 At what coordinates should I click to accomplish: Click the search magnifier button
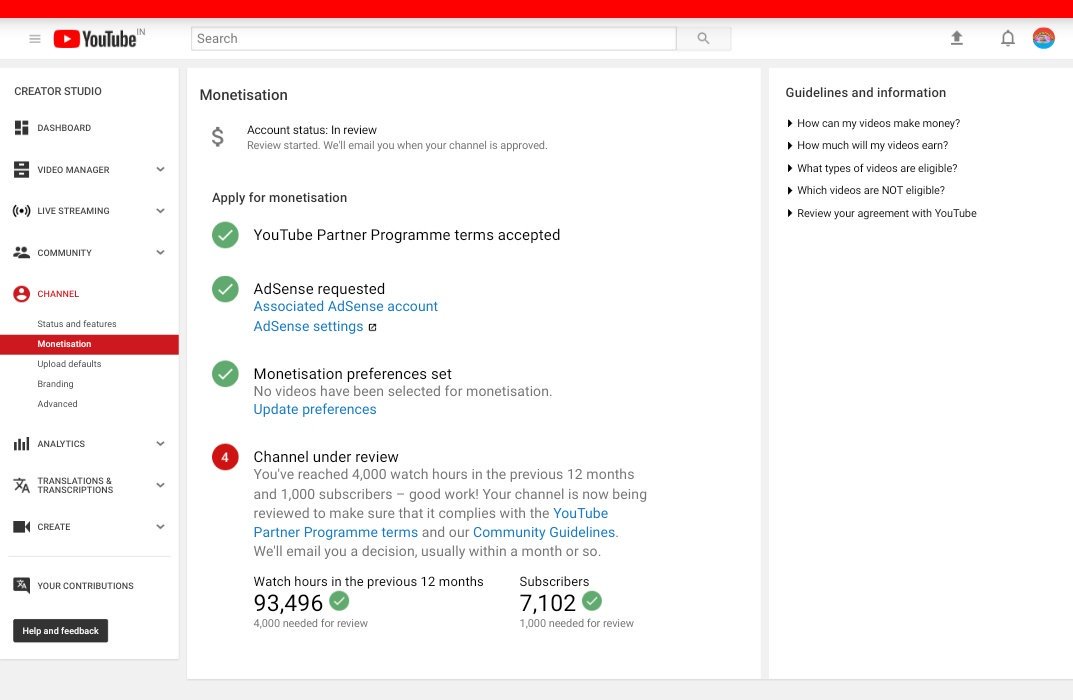(703, 38)
